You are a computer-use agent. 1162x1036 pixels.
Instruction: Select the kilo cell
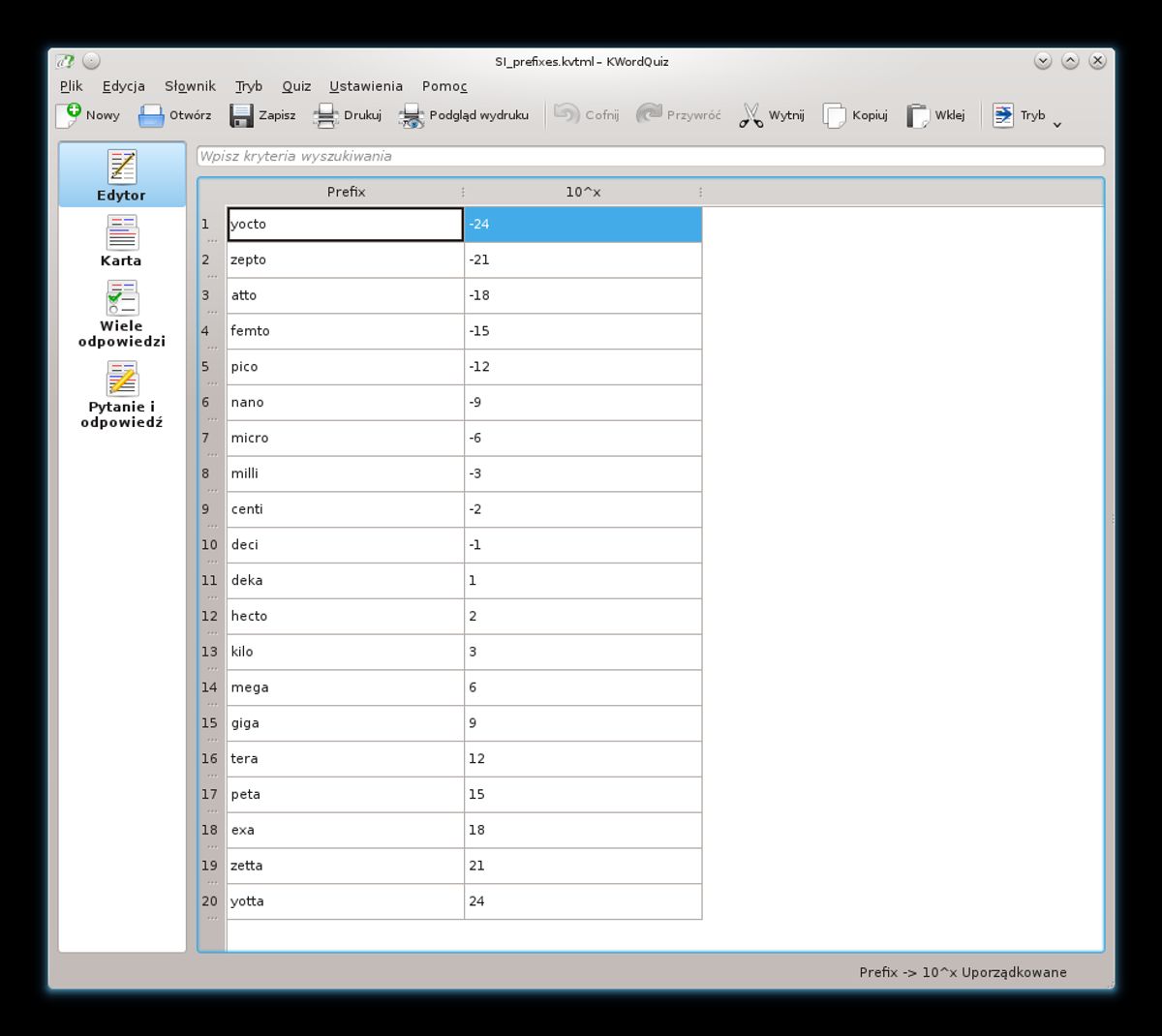pos(346,652)
